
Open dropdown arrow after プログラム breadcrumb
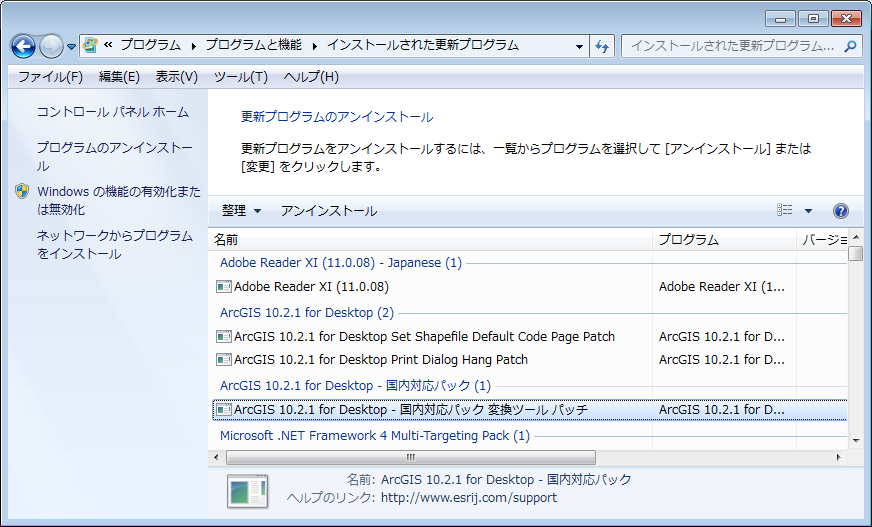click(x=194, y=46)
